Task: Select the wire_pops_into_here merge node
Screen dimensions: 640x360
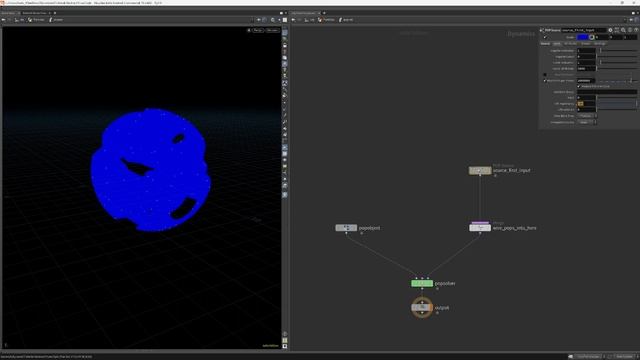Action: [480, 227]
